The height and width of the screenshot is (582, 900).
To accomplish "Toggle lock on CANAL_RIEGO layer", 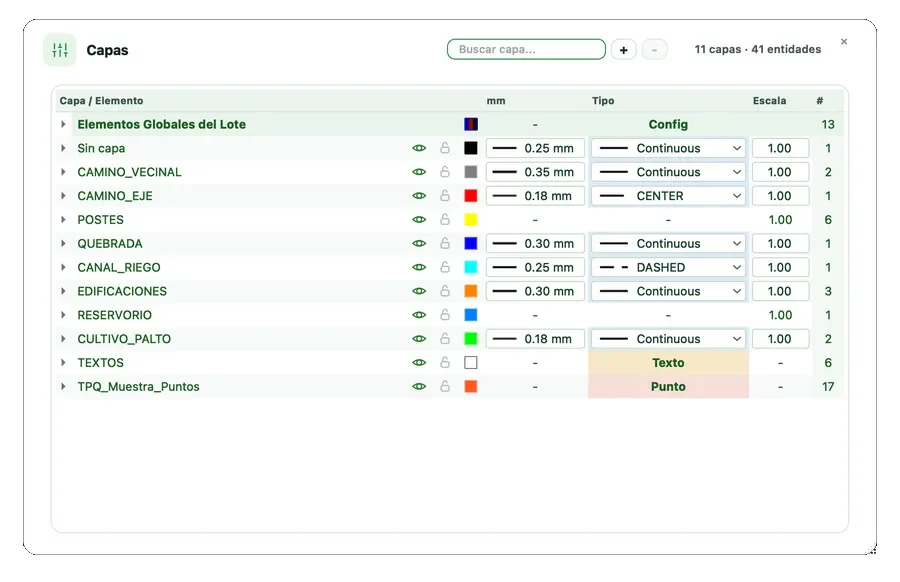I will [x=445, y=267].
